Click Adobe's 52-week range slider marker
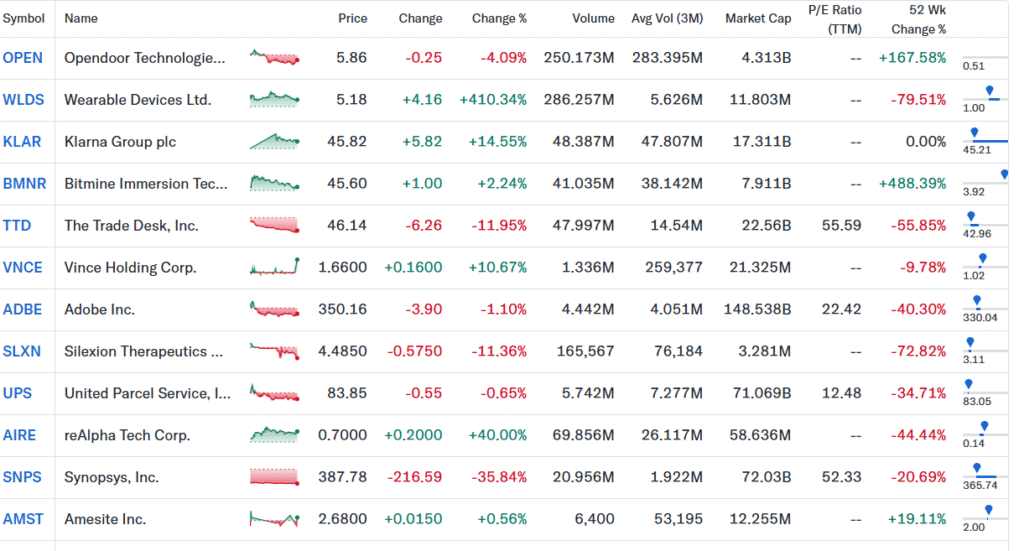Viewport: 1024px width, 551px height. [976, 300]
